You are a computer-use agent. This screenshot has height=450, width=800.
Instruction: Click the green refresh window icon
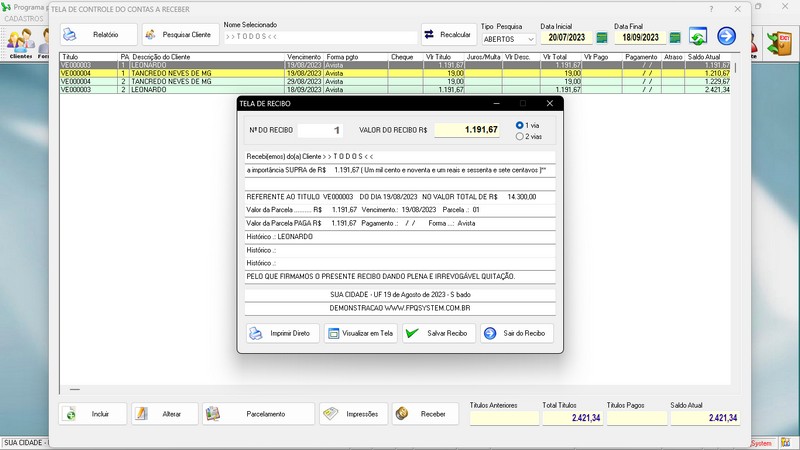click(x=697, y=37)
